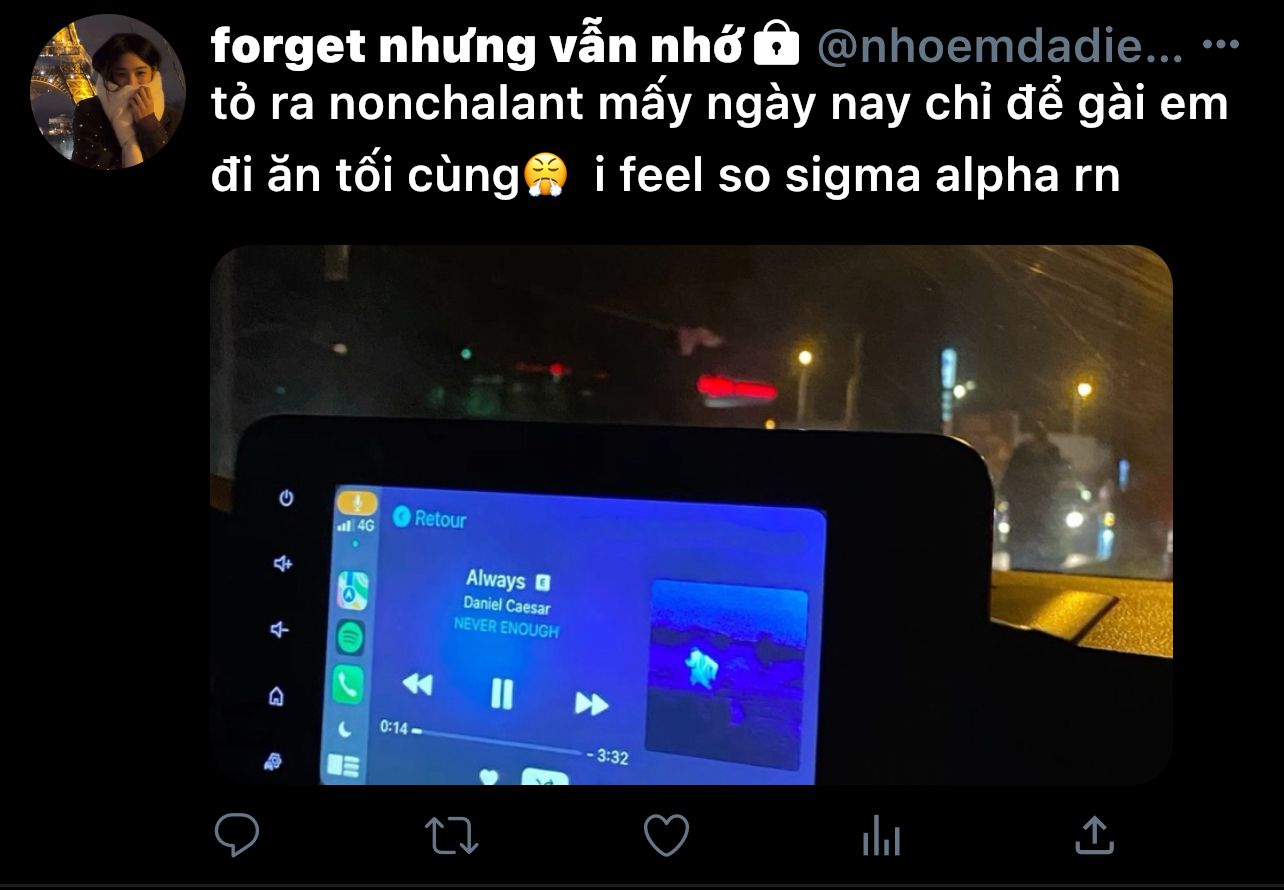Open the green Phone app icon
Viewport: 1284px width, 890px height.
(x=348, y=684)
